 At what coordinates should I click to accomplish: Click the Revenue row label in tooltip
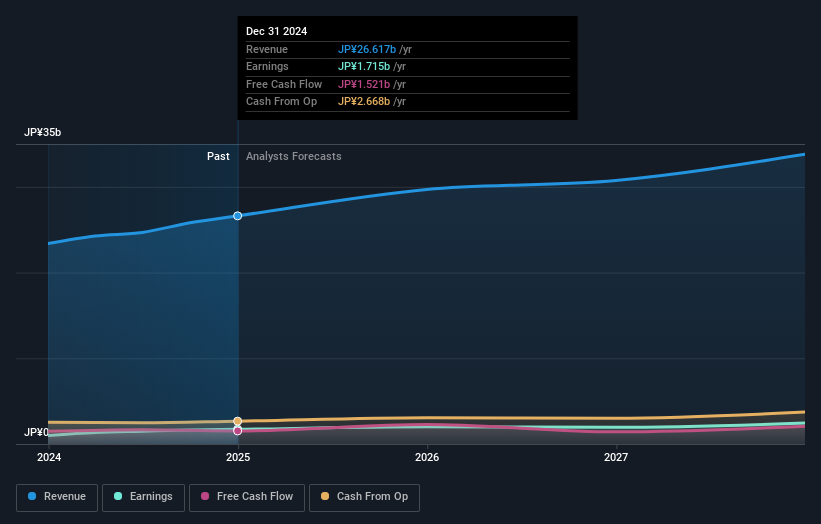tap(267, 49)
